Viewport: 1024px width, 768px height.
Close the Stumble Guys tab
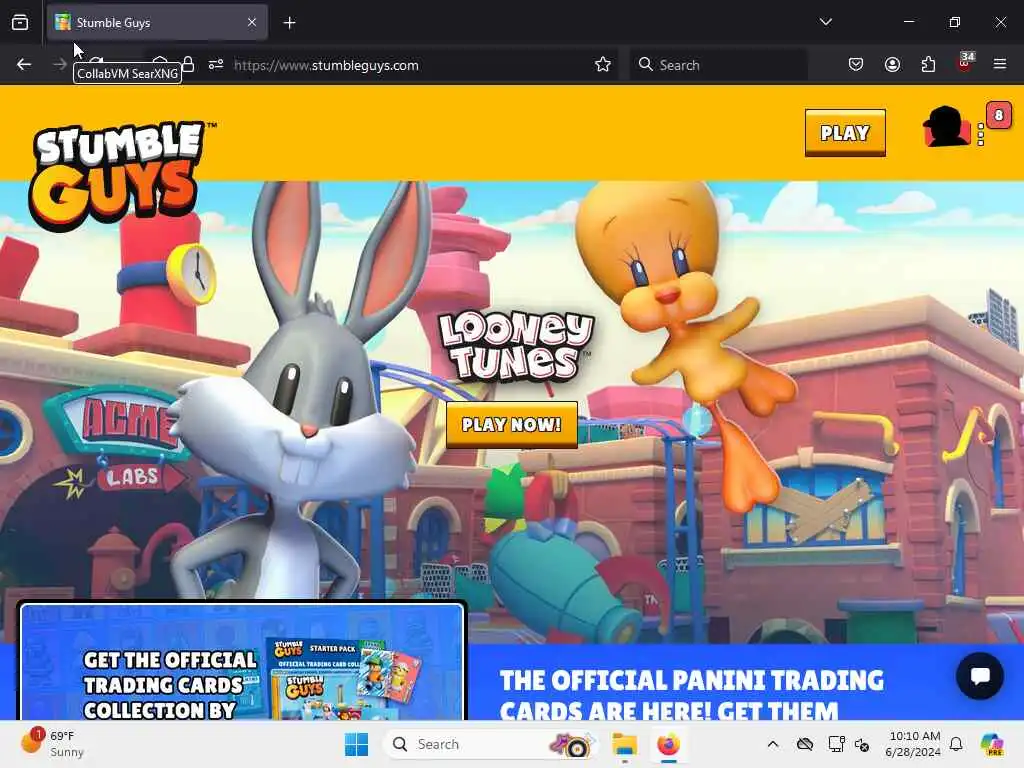(252, 22)
